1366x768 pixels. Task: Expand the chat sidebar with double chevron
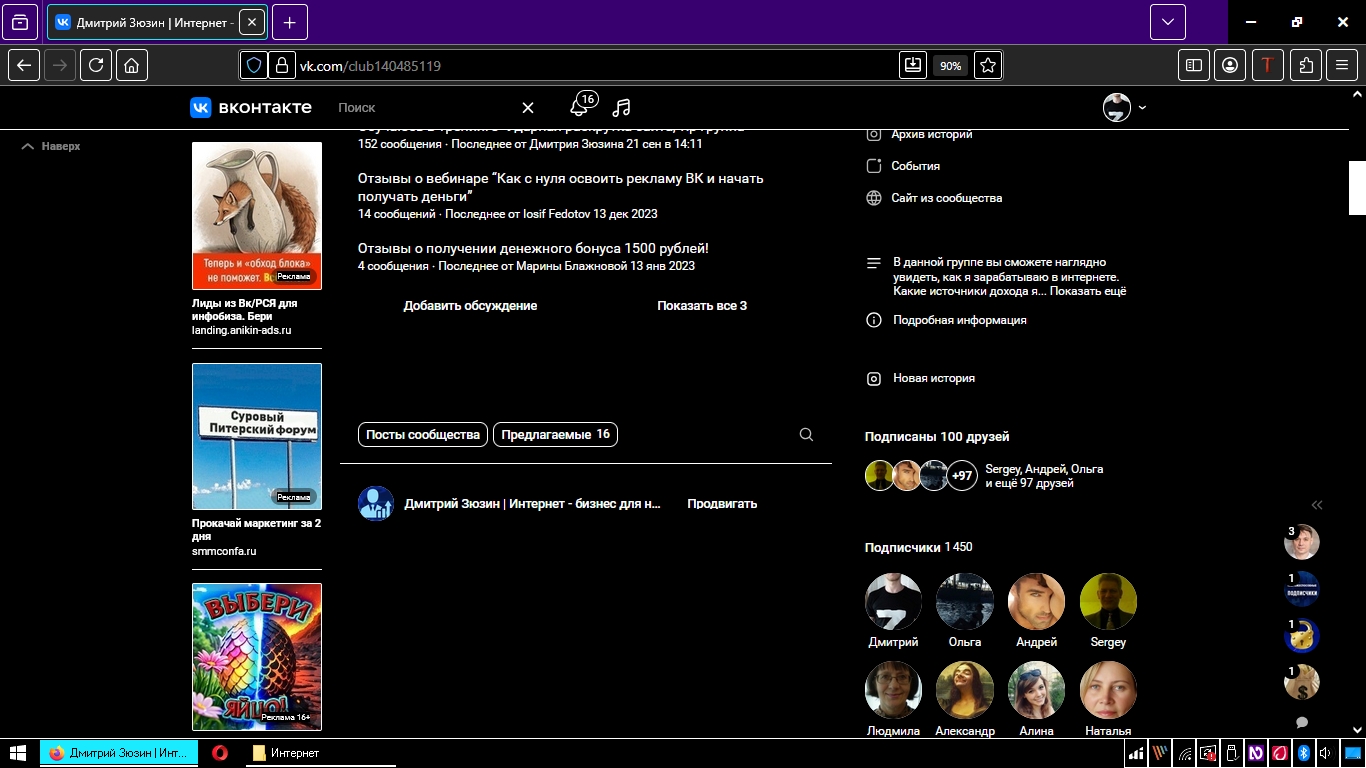coord(1317,505)
